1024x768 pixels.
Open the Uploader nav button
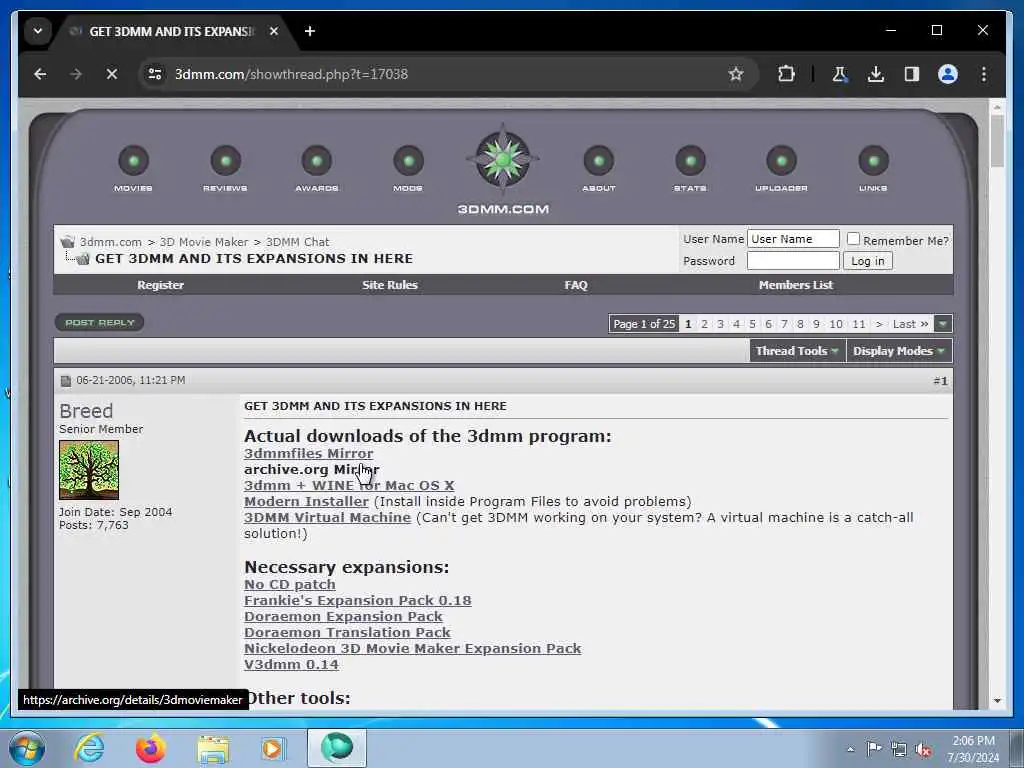782,167
